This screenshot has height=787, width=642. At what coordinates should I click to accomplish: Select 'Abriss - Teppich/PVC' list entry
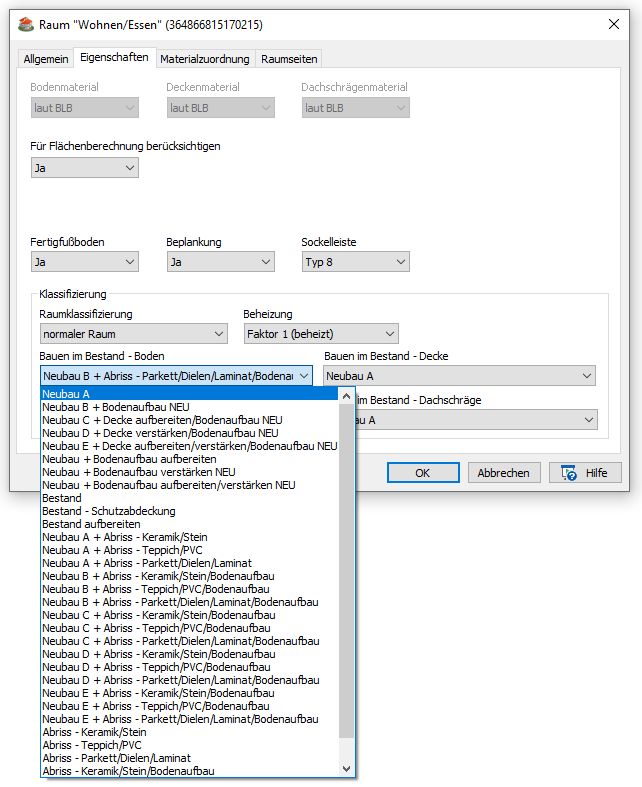pos(190,745)
